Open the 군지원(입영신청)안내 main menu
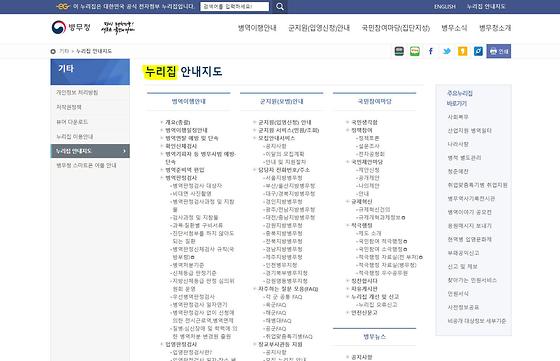560x361 pixels. click(x=319, y=28)
